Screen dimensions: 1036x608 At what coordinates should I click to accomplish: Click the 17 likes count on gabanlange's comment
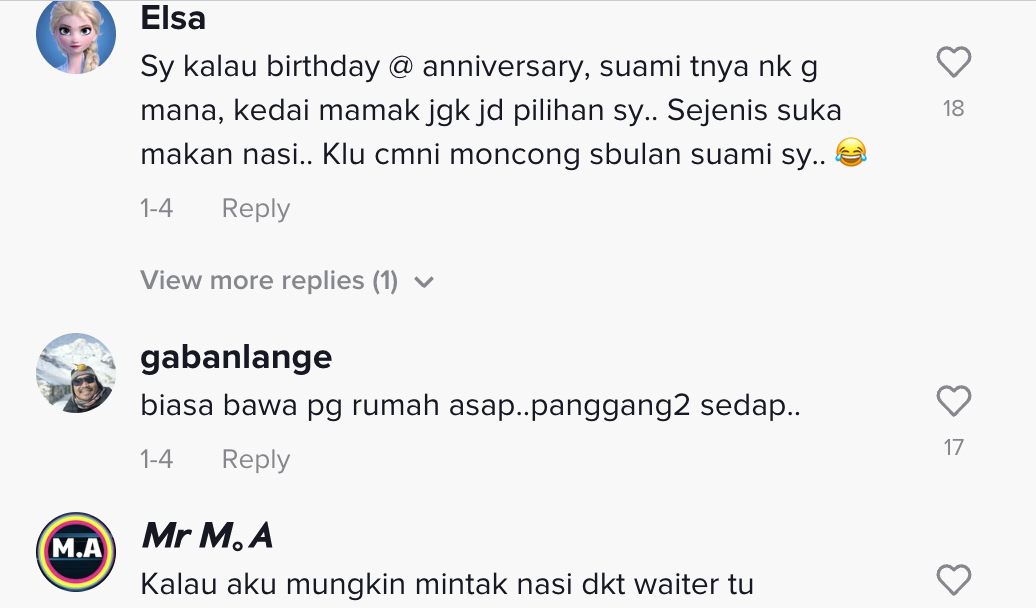953,447
